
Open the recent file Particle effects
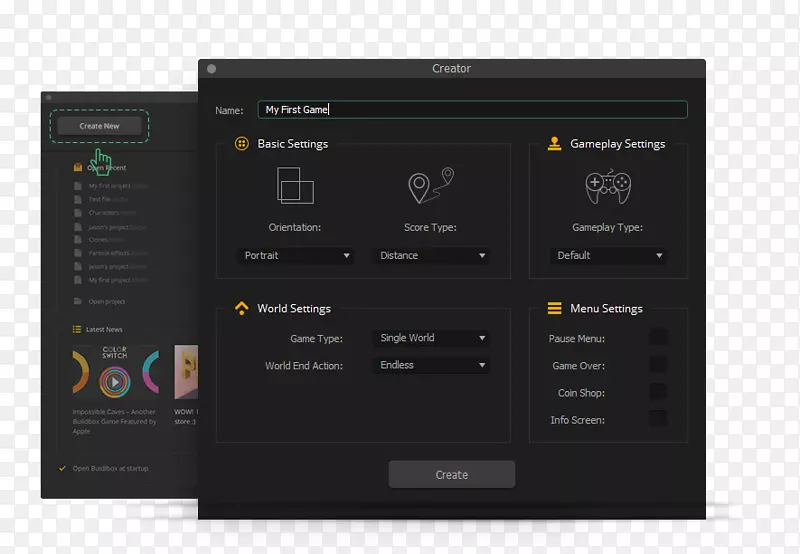pyautogui.click(x=118, y=253)
